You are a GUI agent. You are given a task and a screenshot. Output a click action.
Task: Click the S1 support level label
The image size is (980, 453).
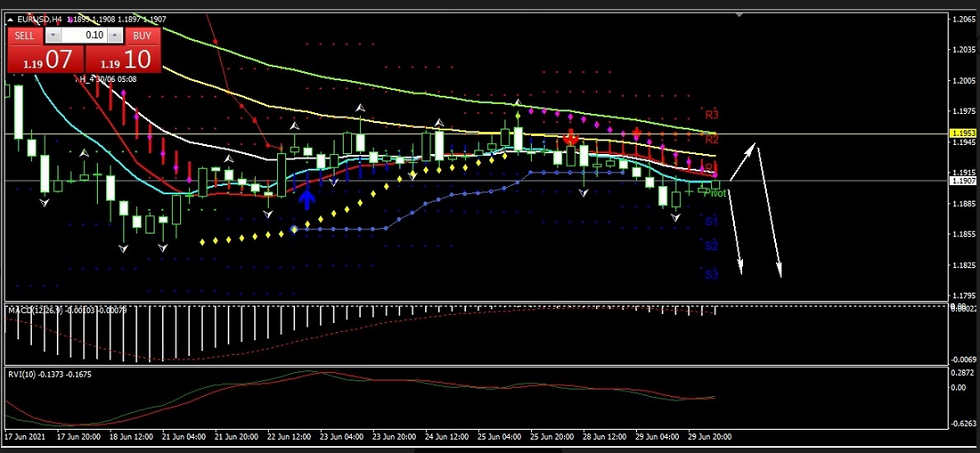click(711, 220)
